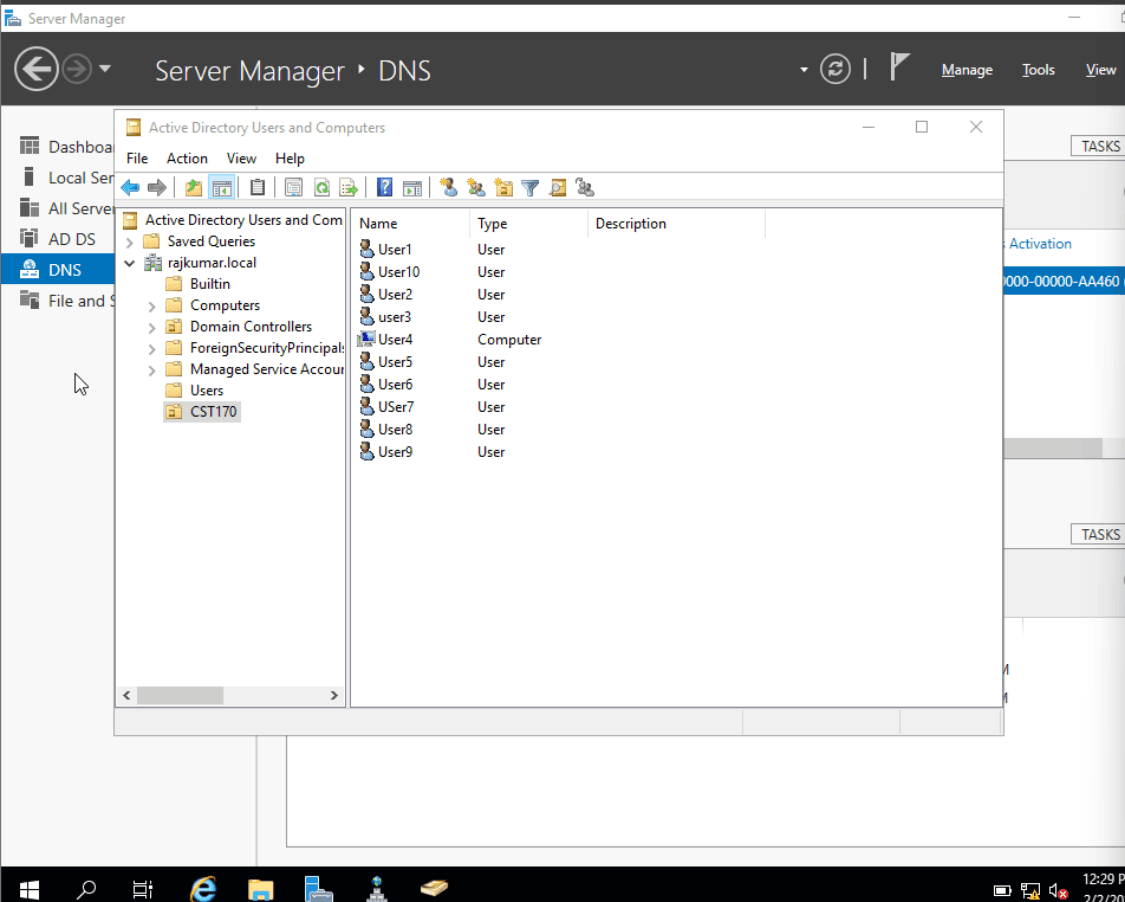The width and height of the screenshot is (1125, 902).
Task: Click the User1 user icon
Action: click(x=367, y=250)
